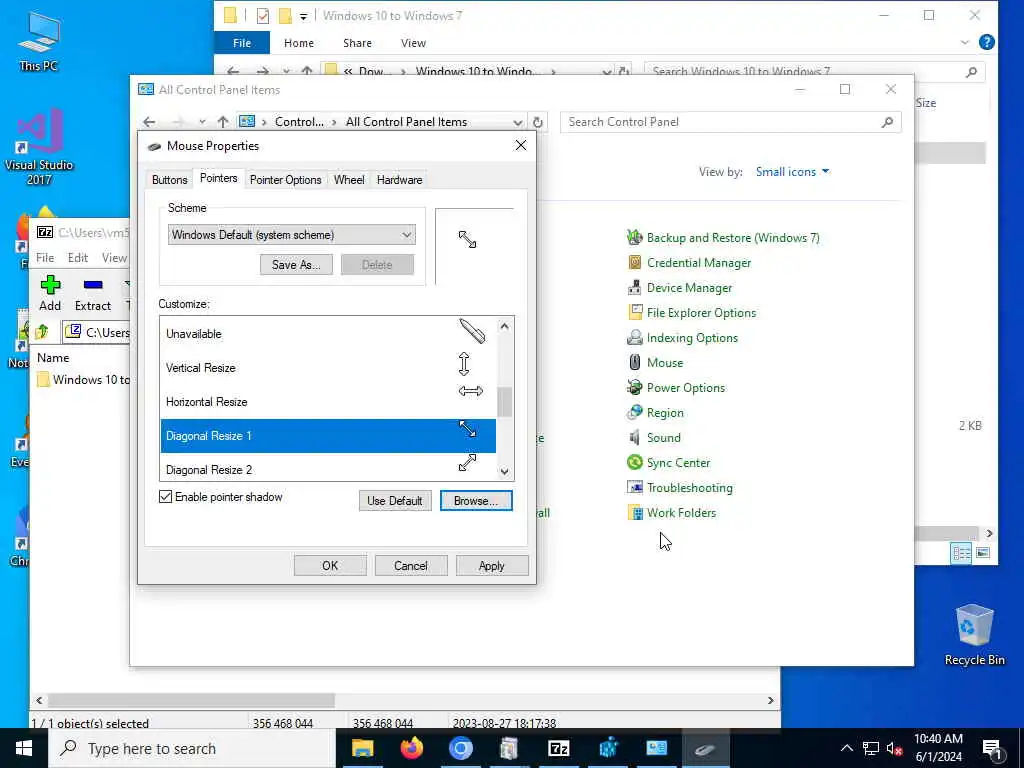Click the Search Control Panel field
Viewport: 1024px width, 768px height.
click(730, 122)
